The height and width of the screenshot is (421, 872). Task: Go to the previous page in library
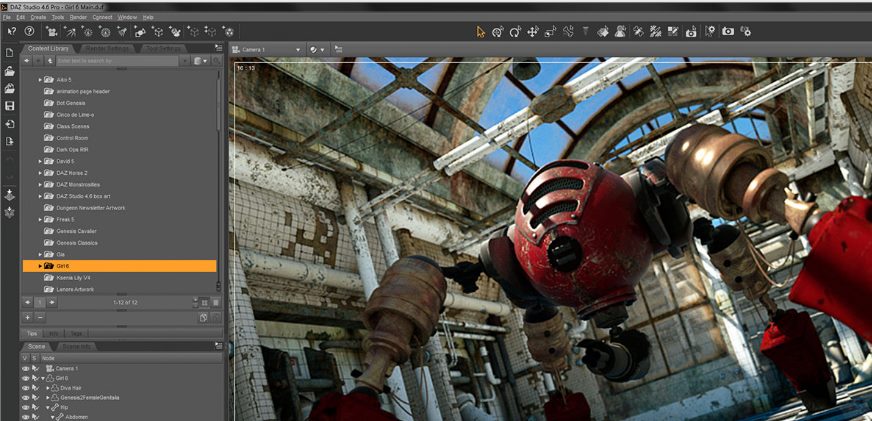click(x=27, y=302)
